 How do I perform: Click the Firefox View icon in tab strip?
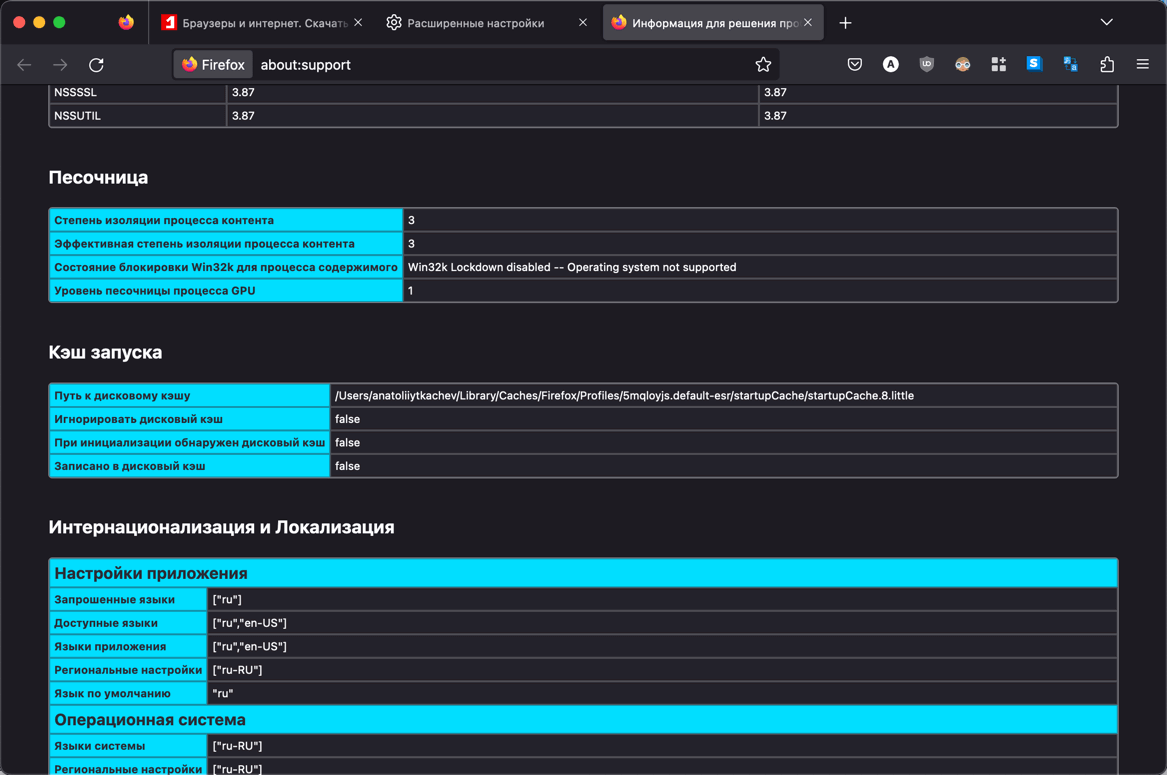click(x=126, y=22)
